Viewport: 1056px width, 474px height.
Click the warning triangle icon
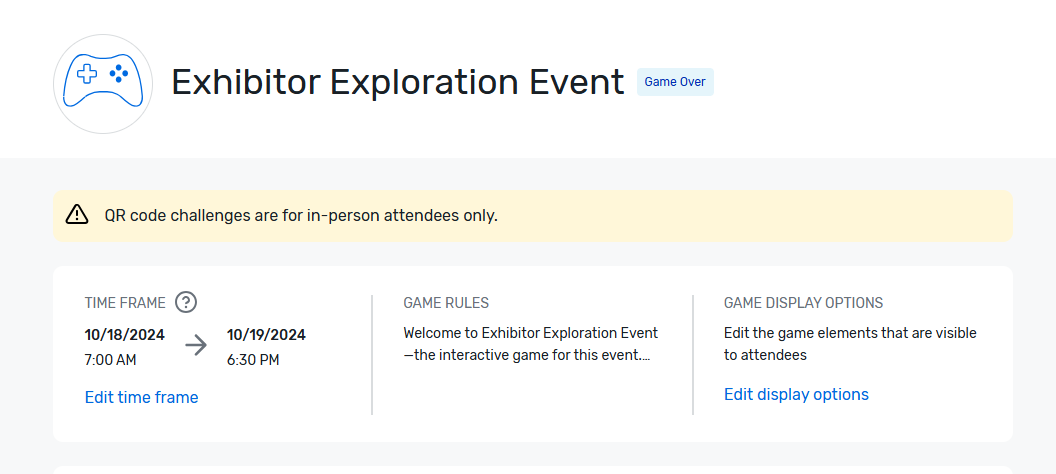[x=77, y=215]
